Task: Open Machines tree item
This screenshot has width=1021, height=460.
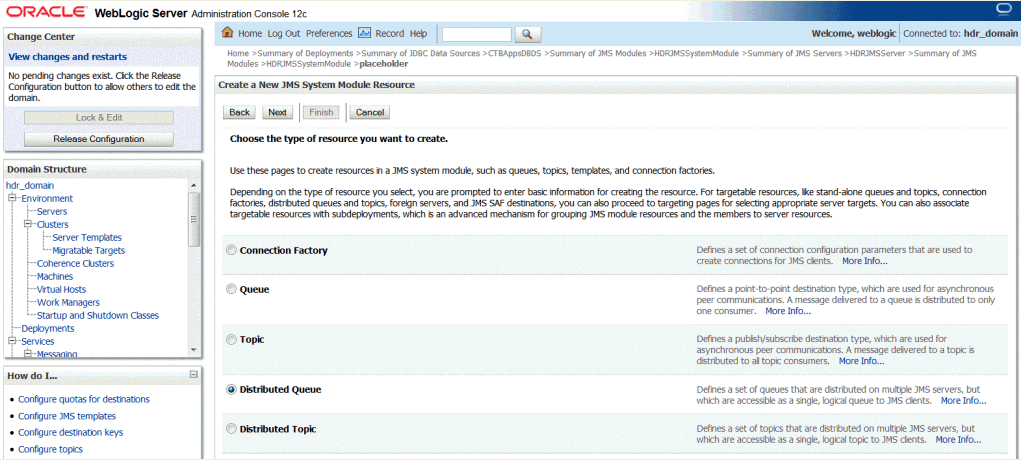Action: pos(55,277)
